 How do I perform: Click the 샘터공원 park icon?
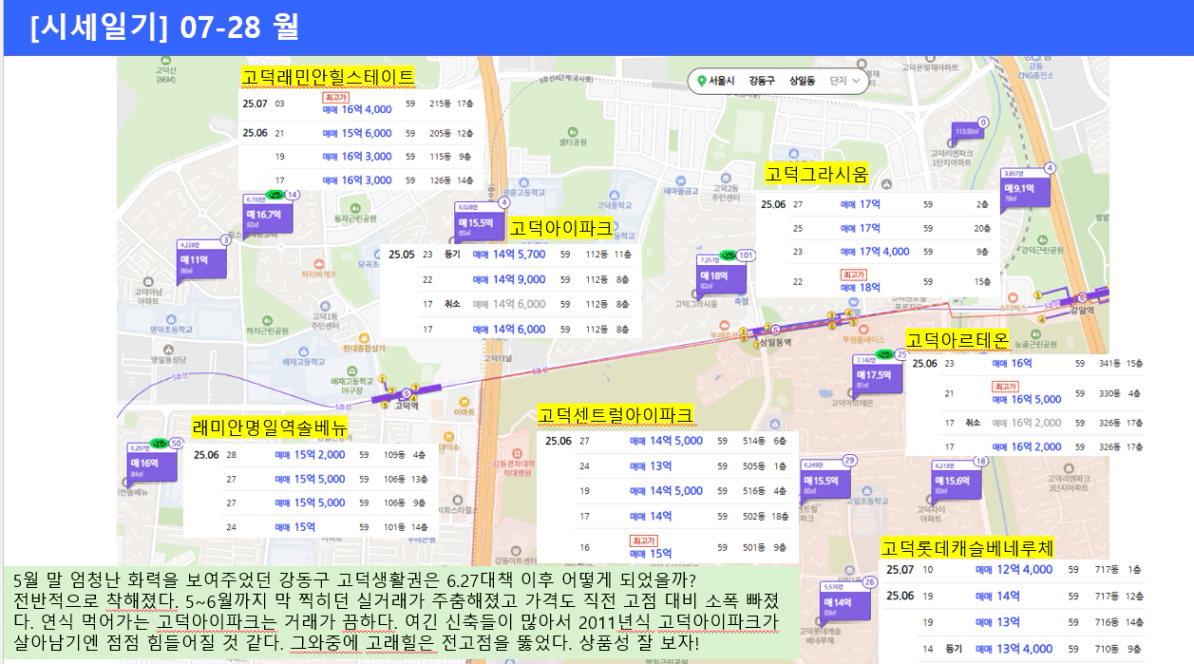[x=573, y=132]
